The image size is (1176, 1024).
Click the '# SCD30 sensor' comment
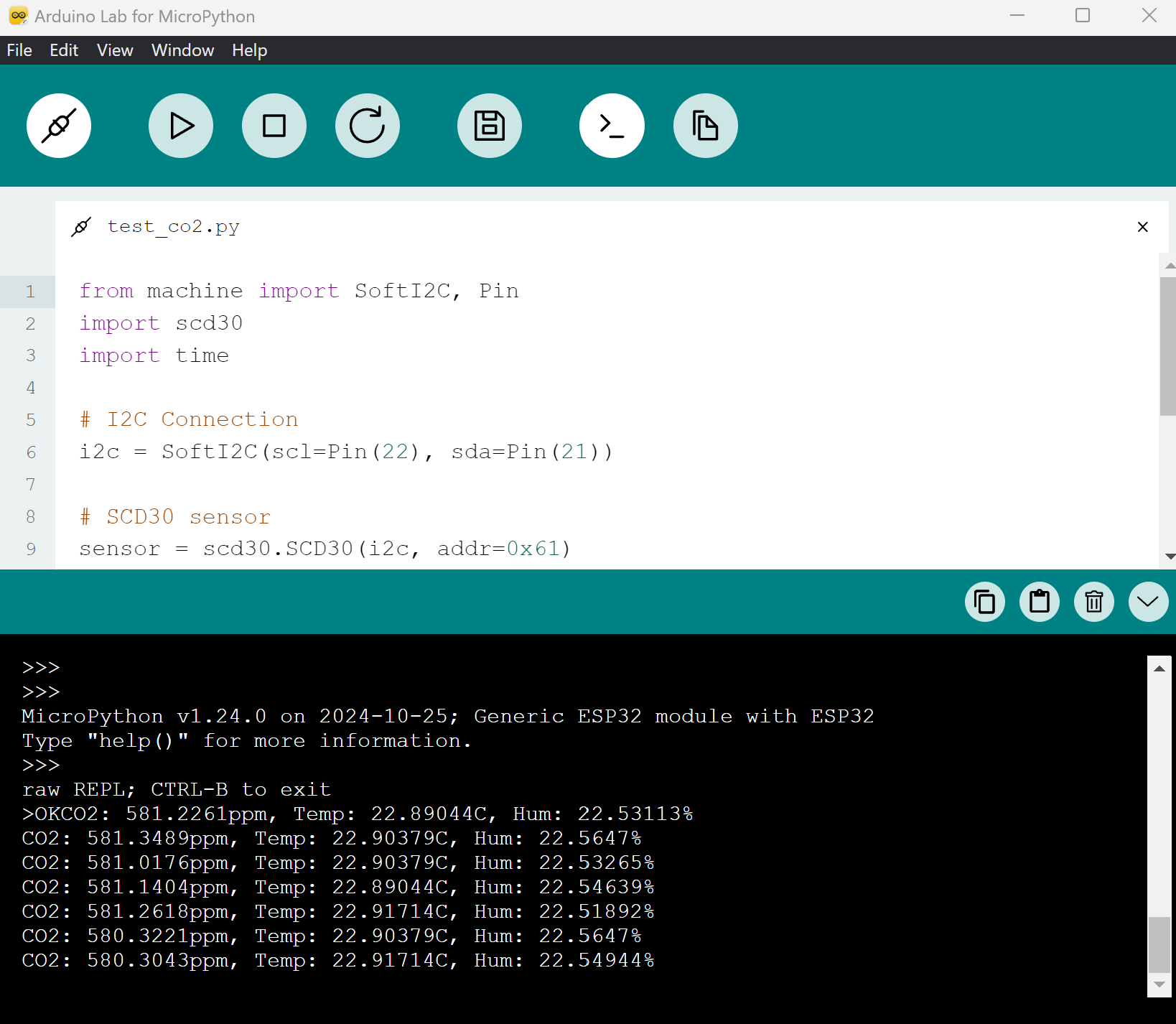pyautogui.click(x=175, y=517)
